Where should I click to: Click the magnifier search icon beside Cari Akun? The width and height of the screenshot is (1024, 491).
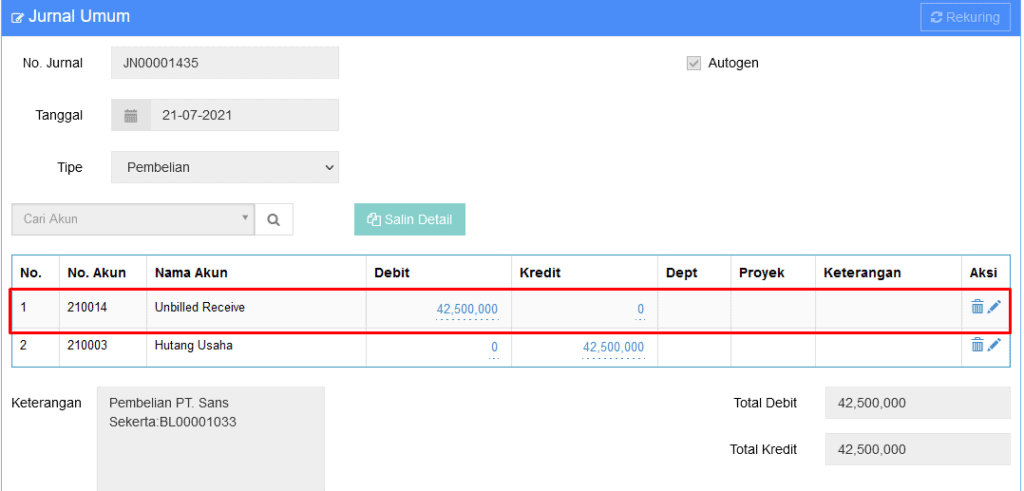coord(274,219)
